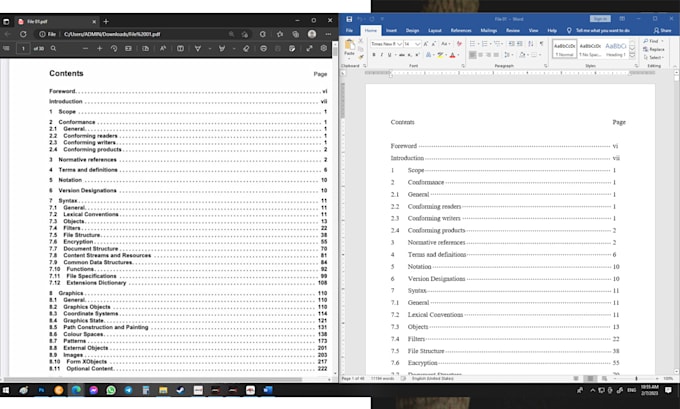Viewport: 680px width, 409px height.
Task: Expand the Word styles gallery
Action: coord(630,57)
